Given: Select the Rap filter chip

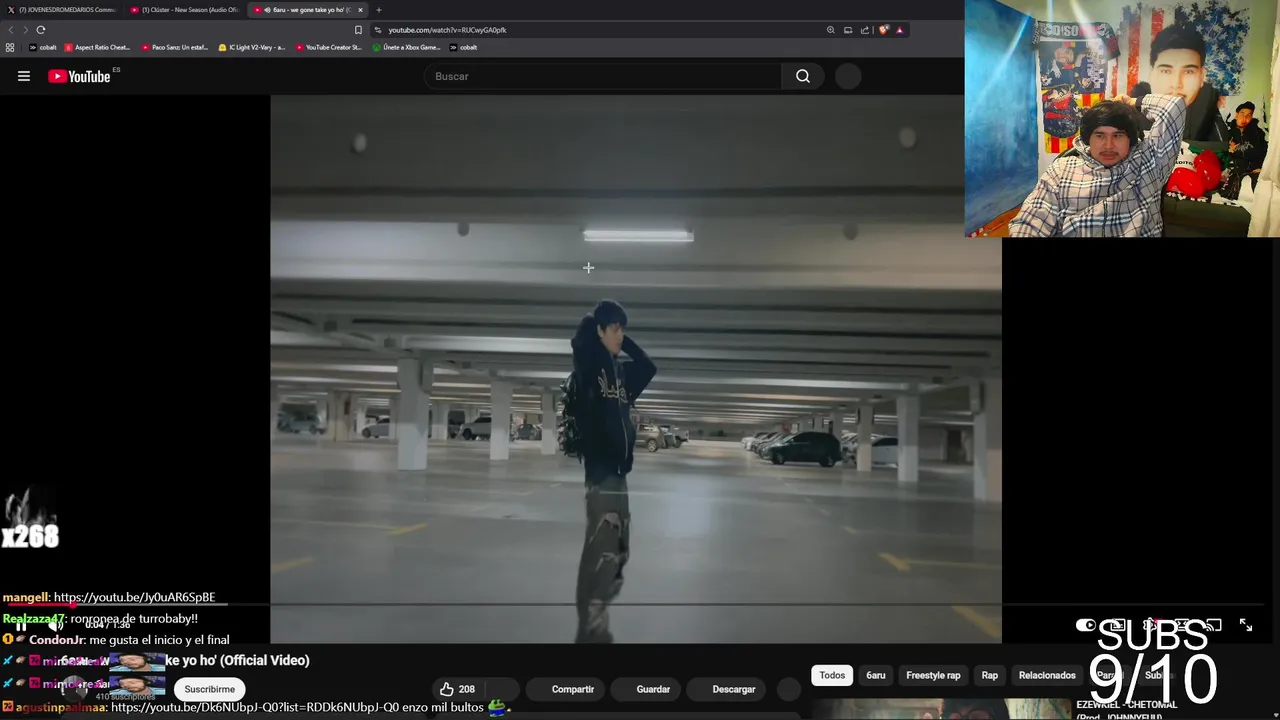Looking at the screenshot, I should coord(989,675).
